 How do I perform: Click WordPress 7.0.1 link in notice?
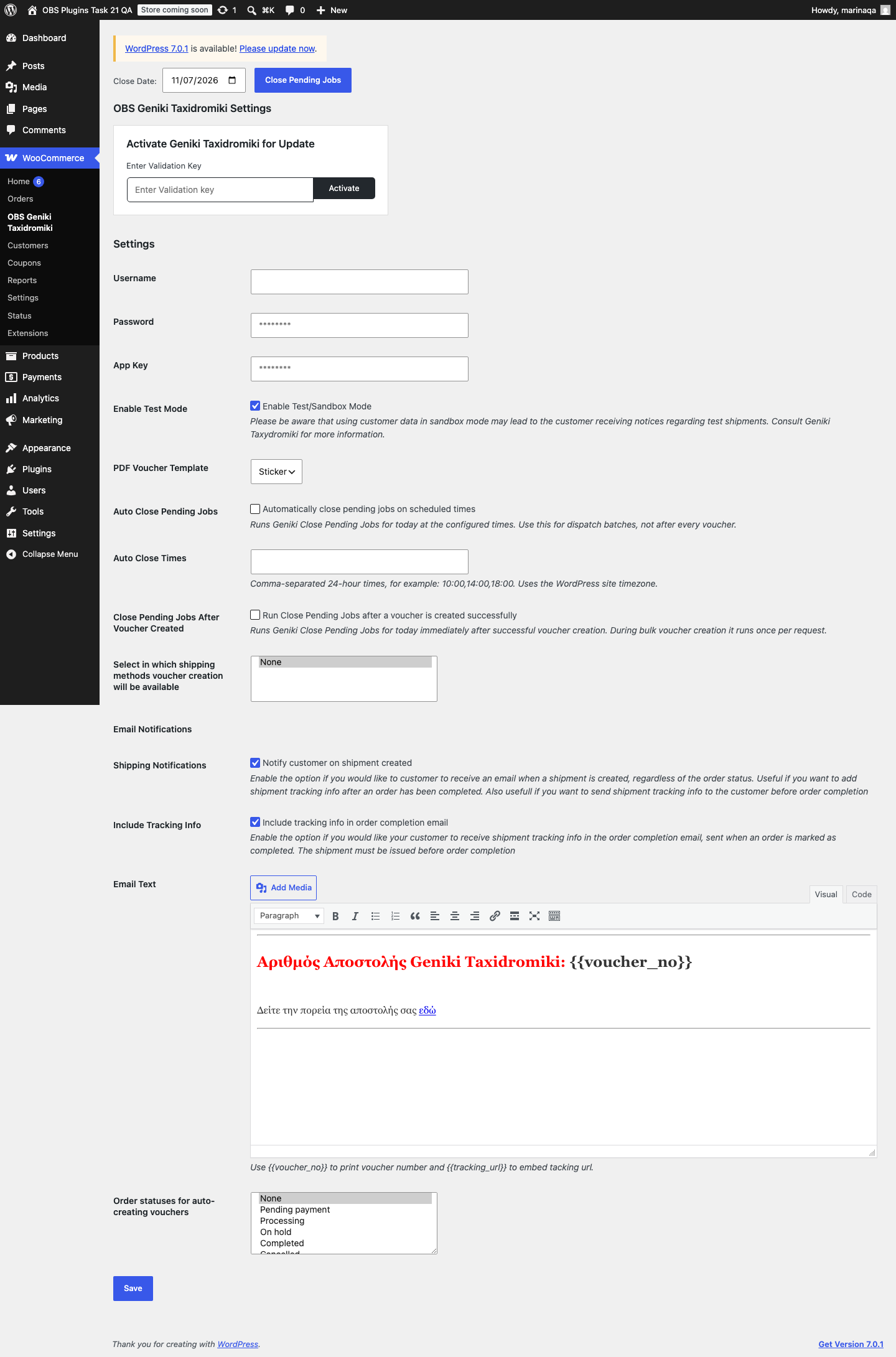click(157, 49)
